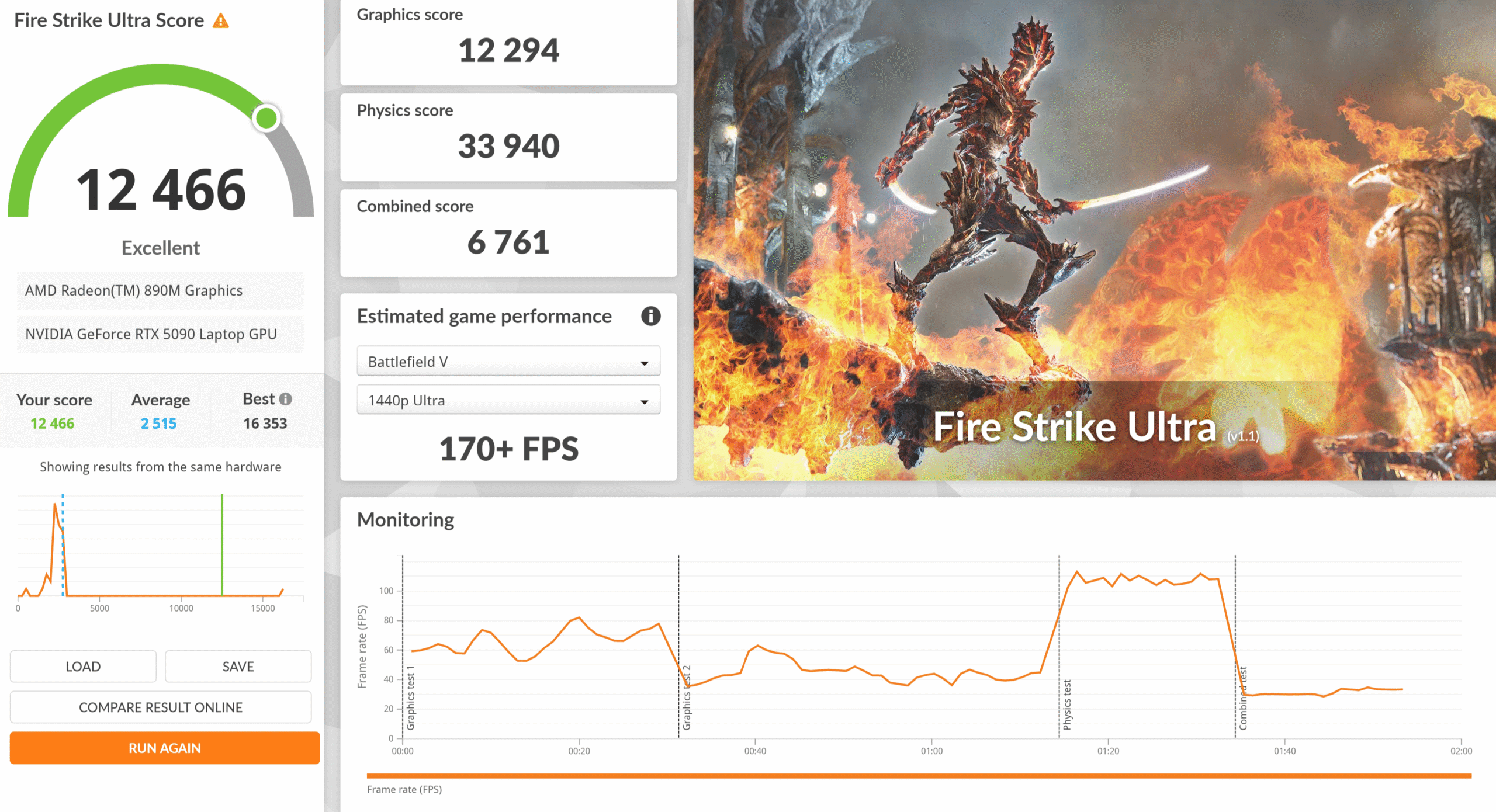Toggle the Frame rate (FPS) legend item
Viewport: 1496px width, 812px height.
point(404,789)
